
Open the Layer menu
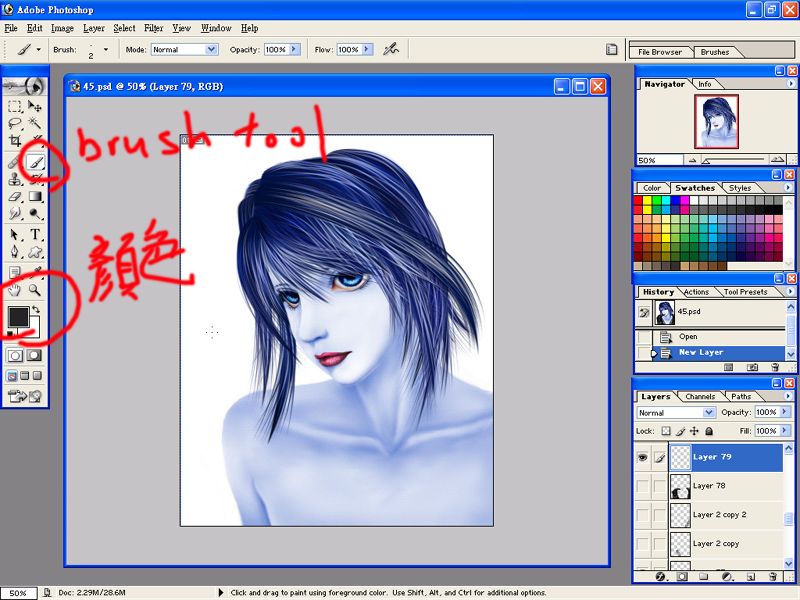pos(94,28)
